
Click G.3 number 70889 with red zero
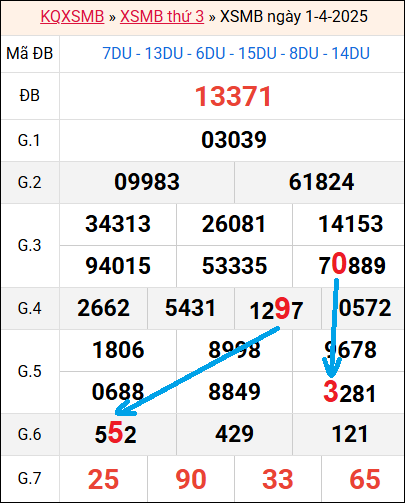coord(352,265)
